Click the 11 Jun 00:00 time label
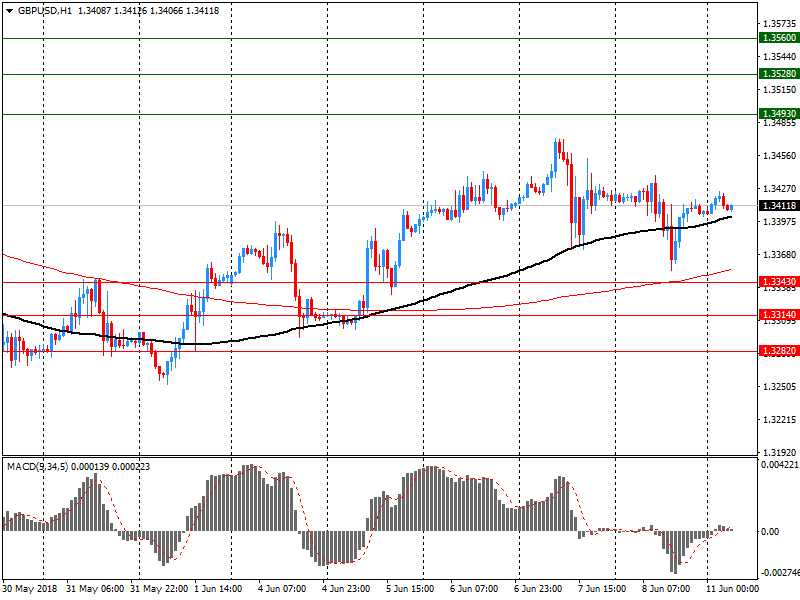Viewport: 800px width, 600px height. [732, 589]
